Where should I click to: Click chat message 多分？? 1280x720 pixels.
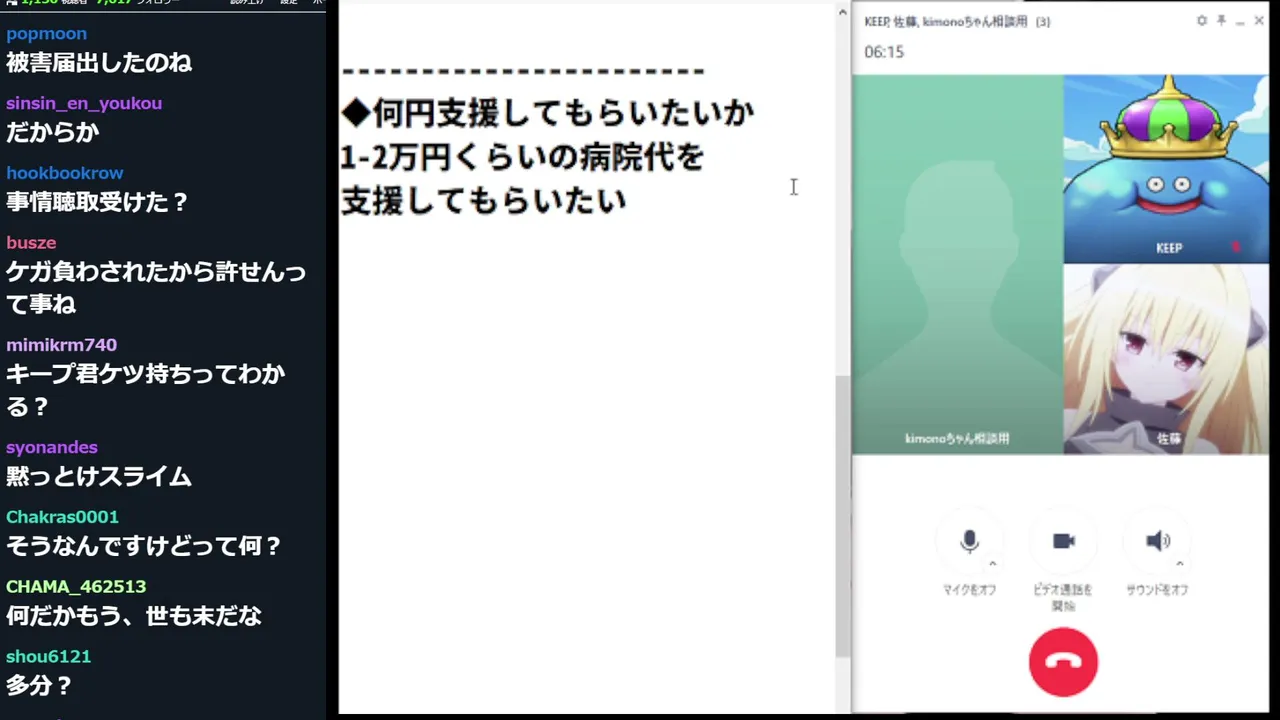[x=40, y=686]
